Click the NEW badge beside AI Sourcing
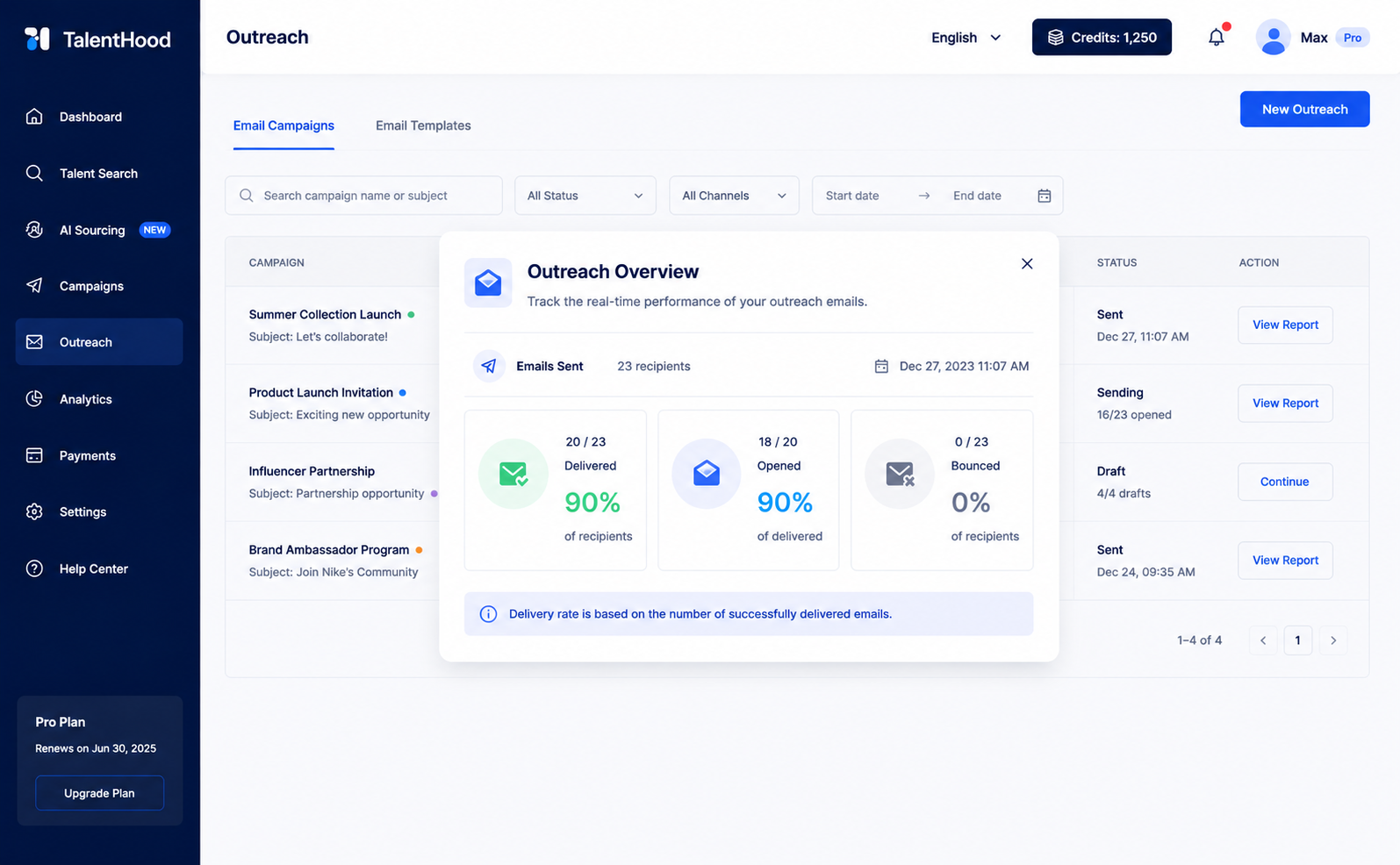This screenshot has width=1400, height=865. point(155,230)
